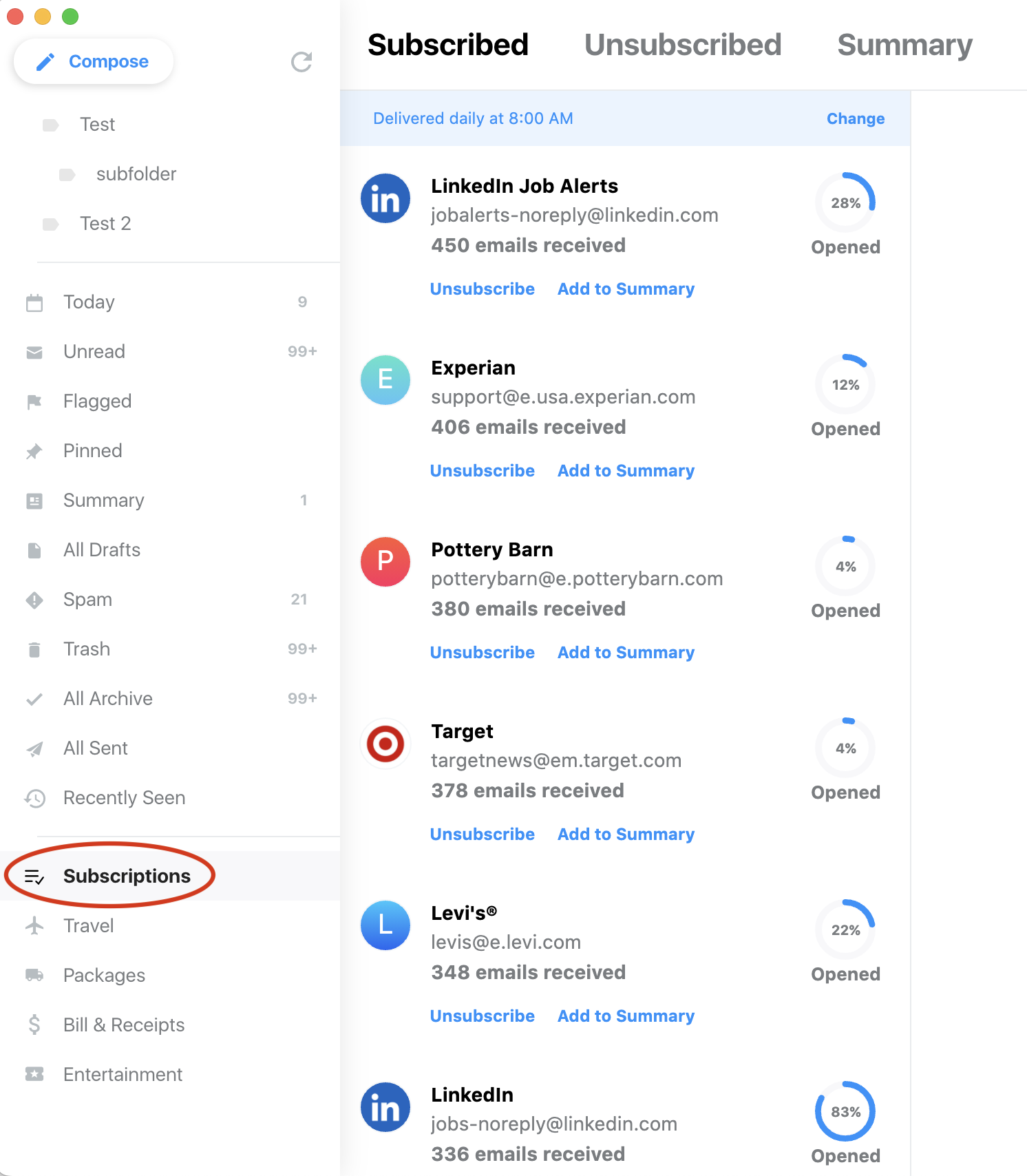Click the LinkedIn Job Alerts logo avatar
Image resolution: width=1027 pixels, height=1176 pixels.
385,198
